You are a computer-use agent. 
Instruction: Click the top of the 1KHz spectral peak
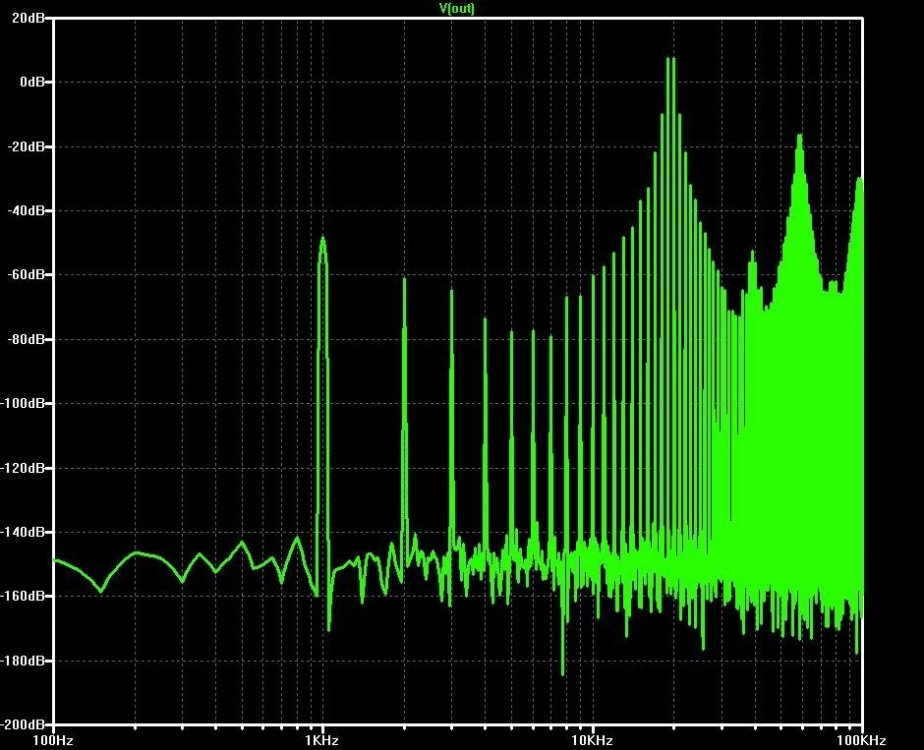point(322,238)
